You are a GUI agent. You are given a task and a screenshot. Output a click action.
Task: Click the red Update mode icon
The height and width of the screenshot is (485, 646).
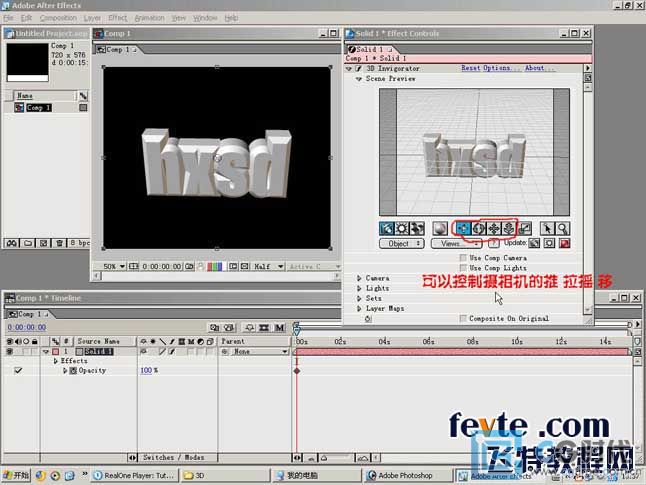point(564,244)
